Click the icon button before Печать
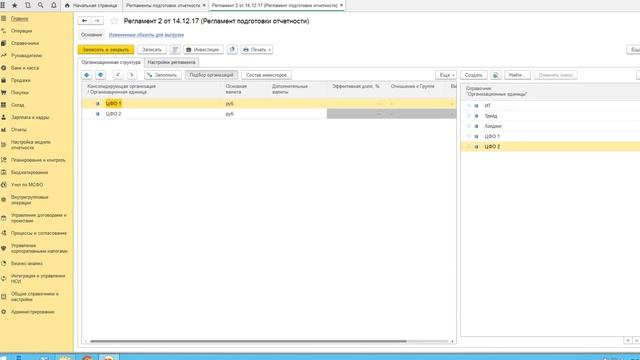640x360 pixels. [232, 49]
